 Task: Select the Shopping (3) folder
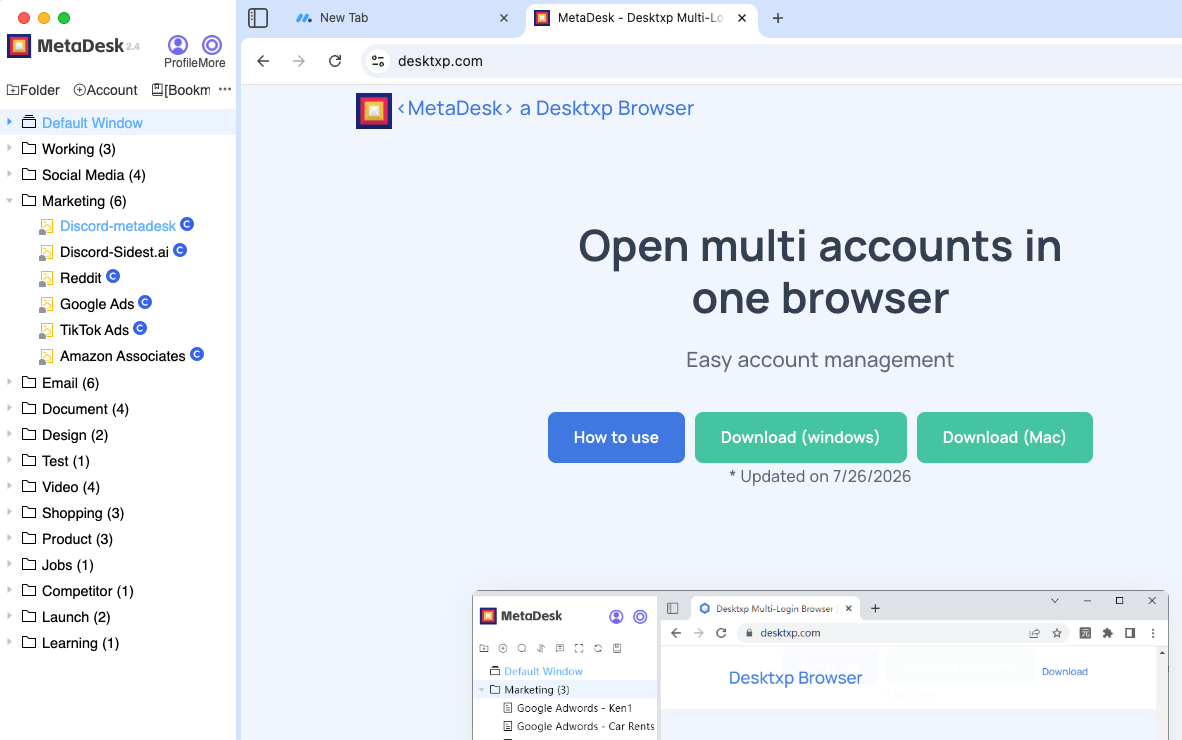83,513
